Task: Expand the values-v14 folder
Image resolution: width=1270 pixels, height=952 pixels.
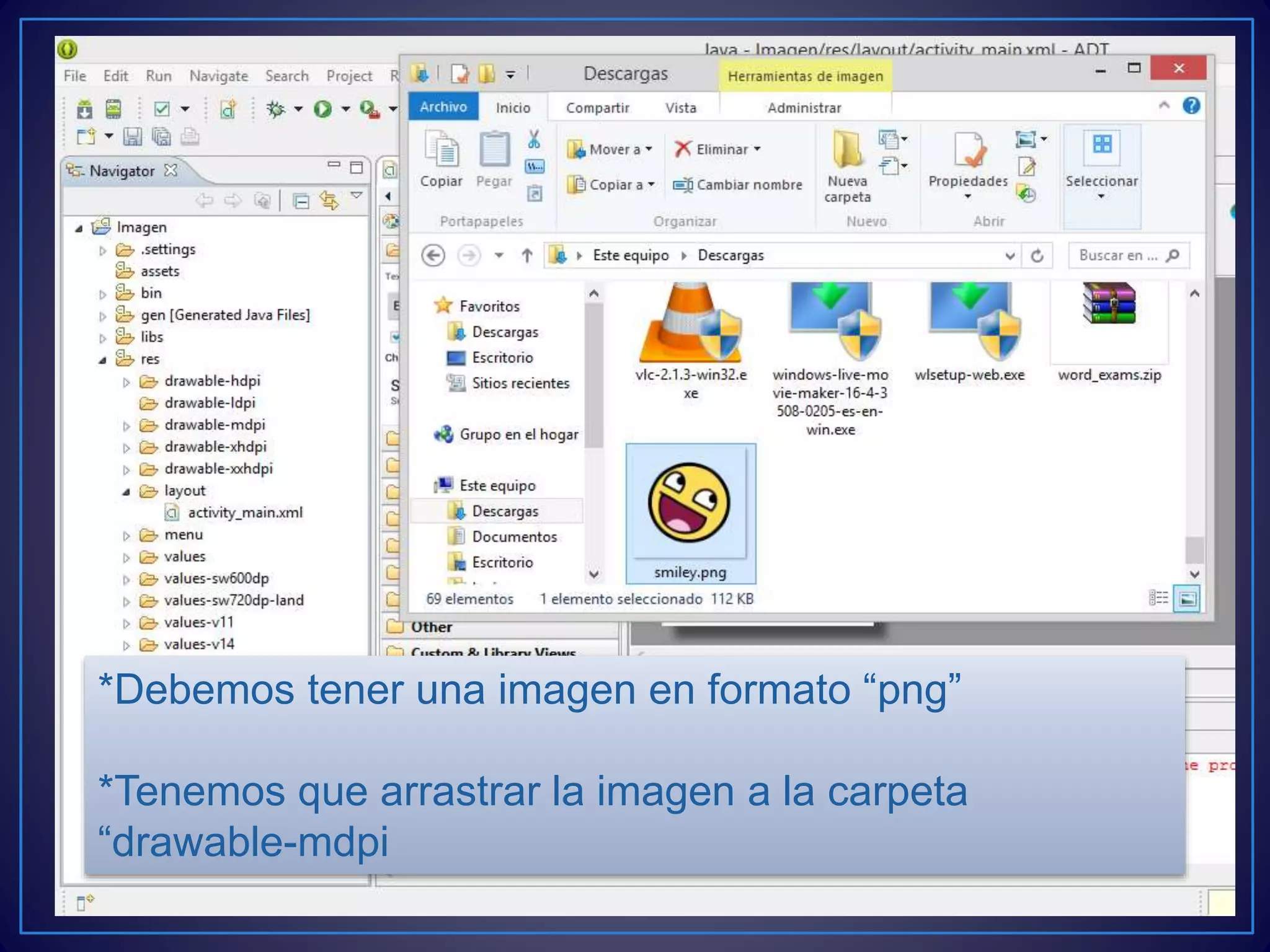Action: 127,646
